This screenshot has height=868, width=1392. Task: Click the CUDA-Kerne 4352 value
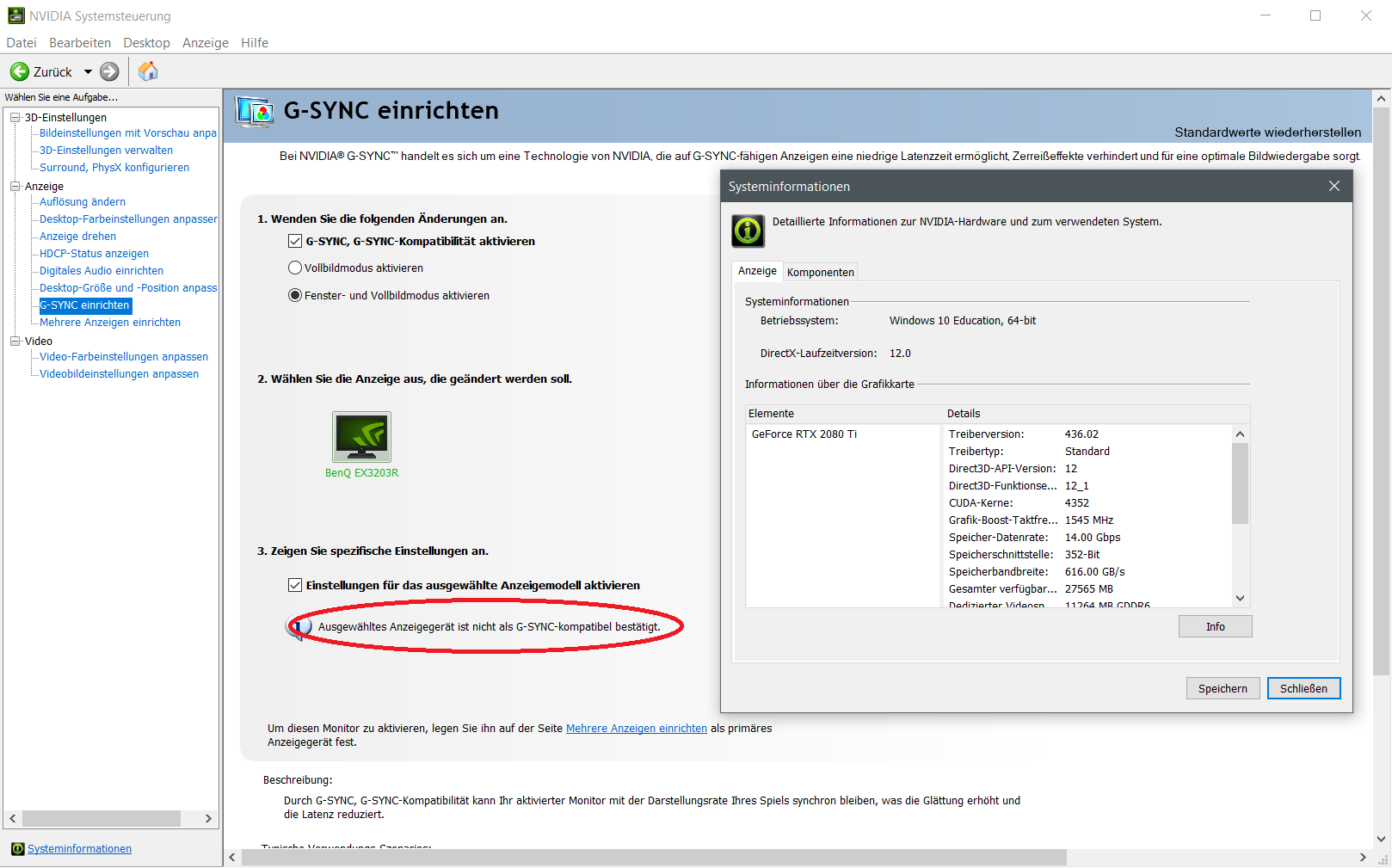[1077, 503]
